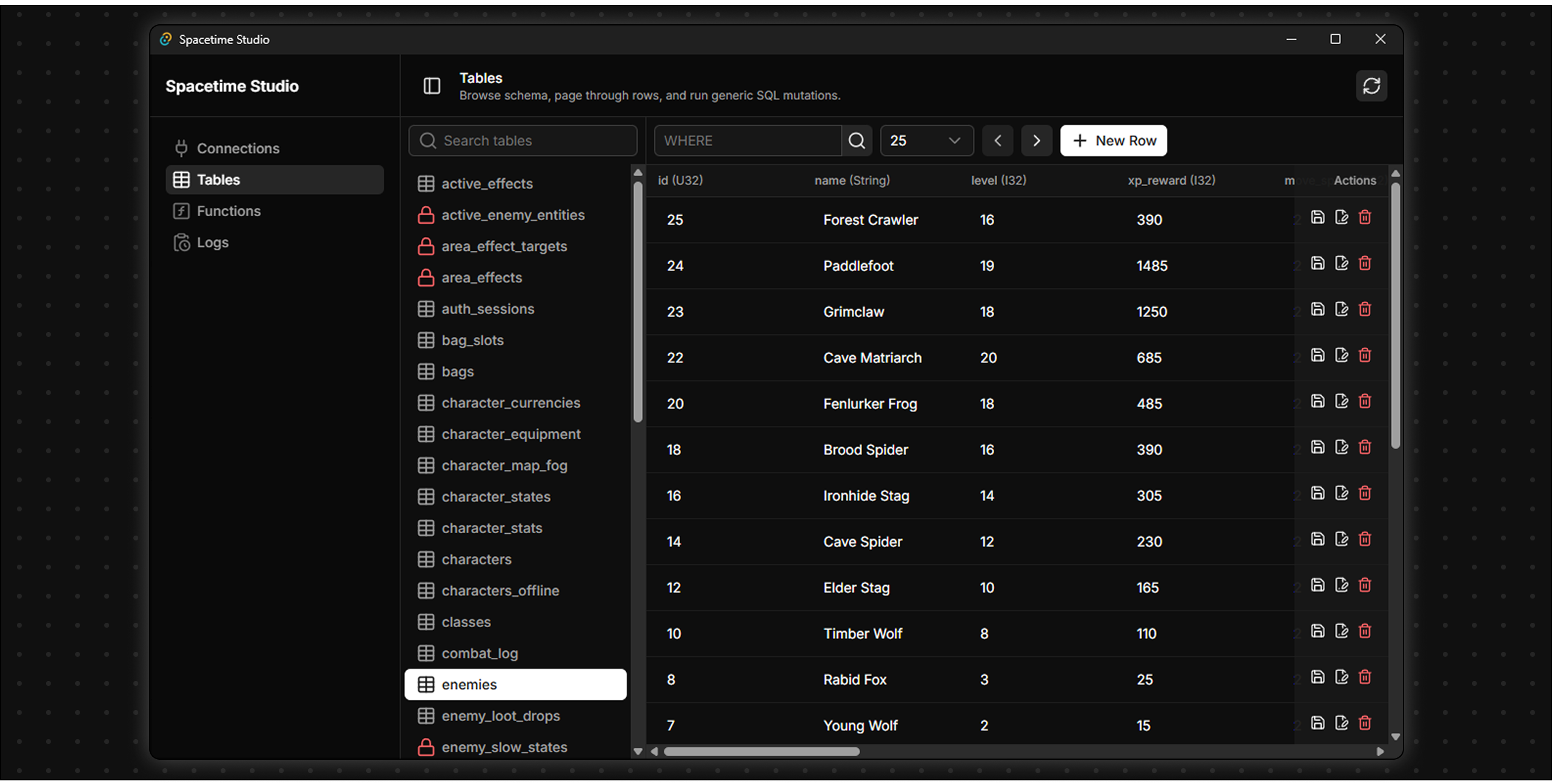Delete the Young Wolf row

(1365, 723)
